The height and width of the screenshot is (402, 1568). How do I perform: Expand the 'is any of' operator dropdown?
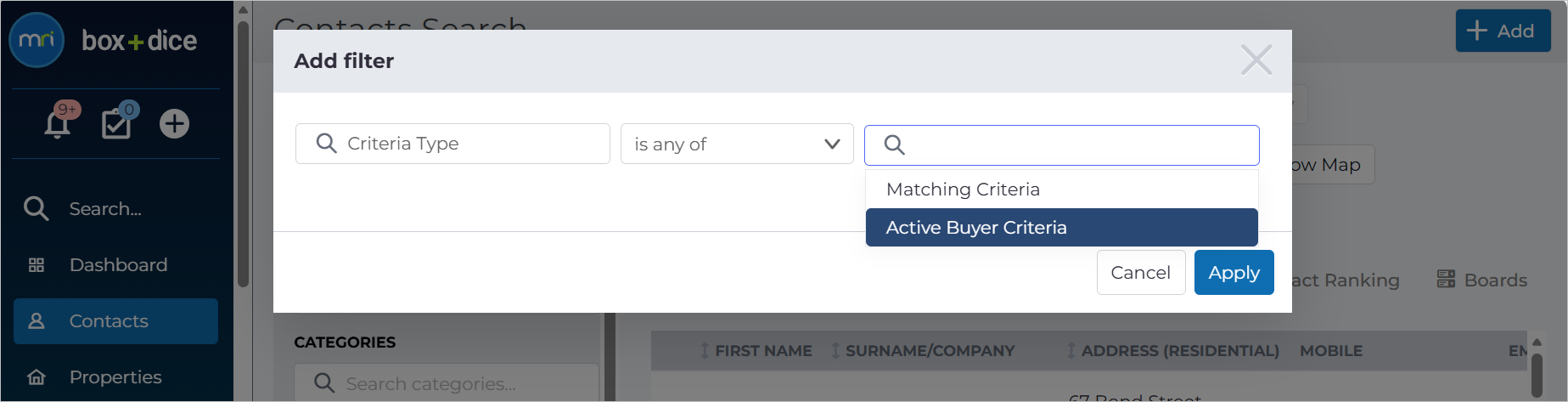737,144
